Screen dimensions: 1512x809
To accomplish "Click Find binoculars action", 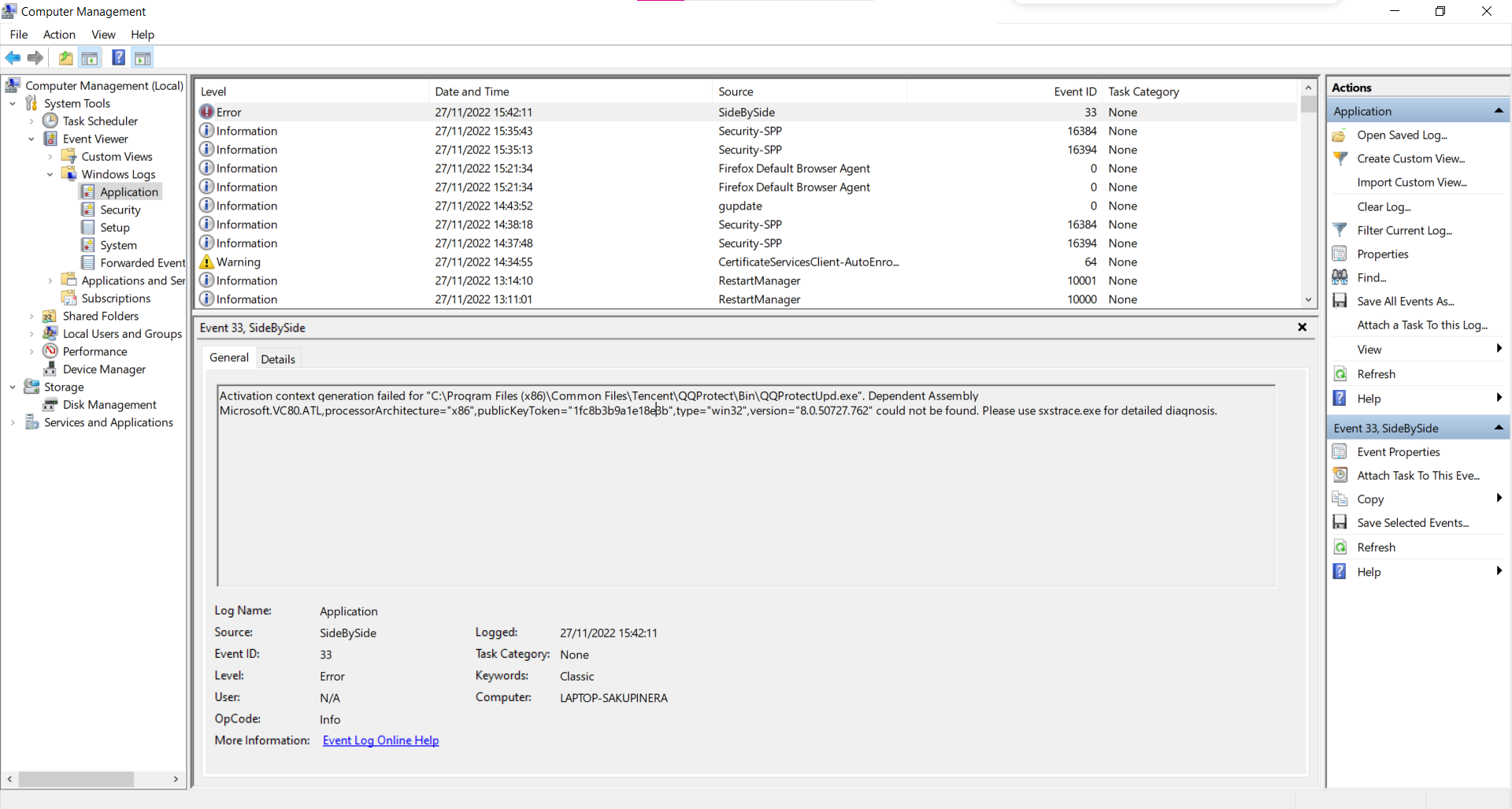I will point(1371,277).
